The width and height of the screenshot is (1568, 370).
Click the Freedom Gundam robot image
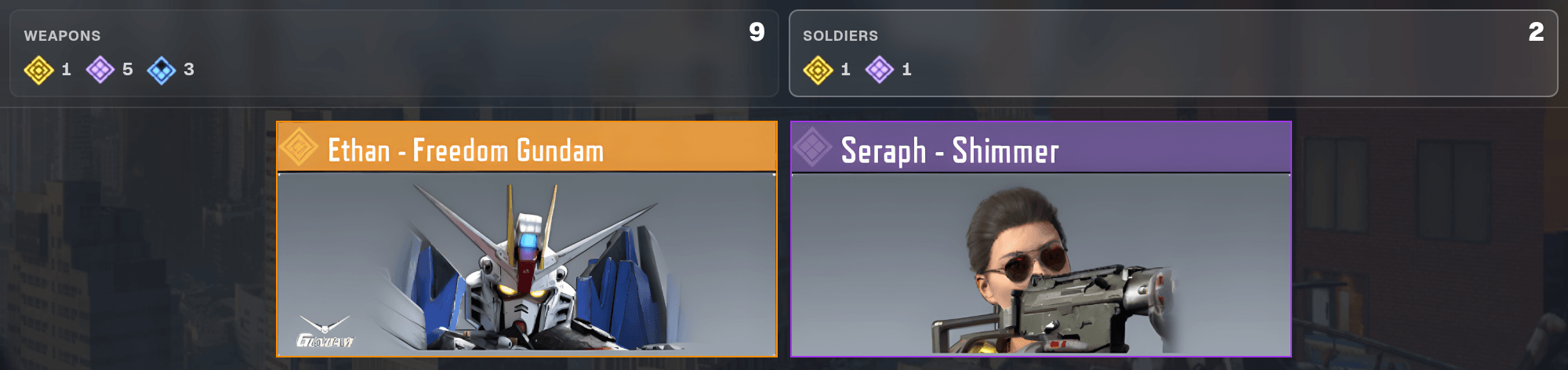[x=527, y=263]
